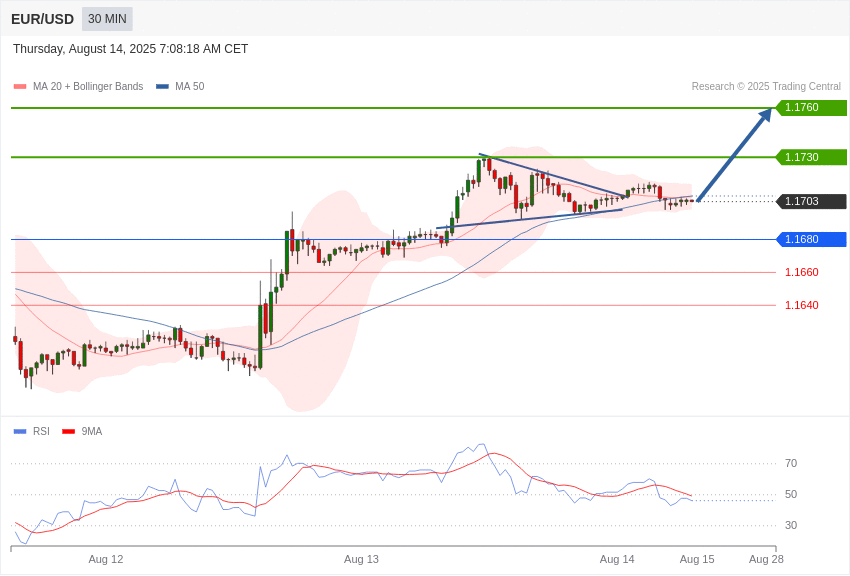Click the blue upward forecast arrow head
This screenshot has height=576, width=850.
tap(764, 115)
